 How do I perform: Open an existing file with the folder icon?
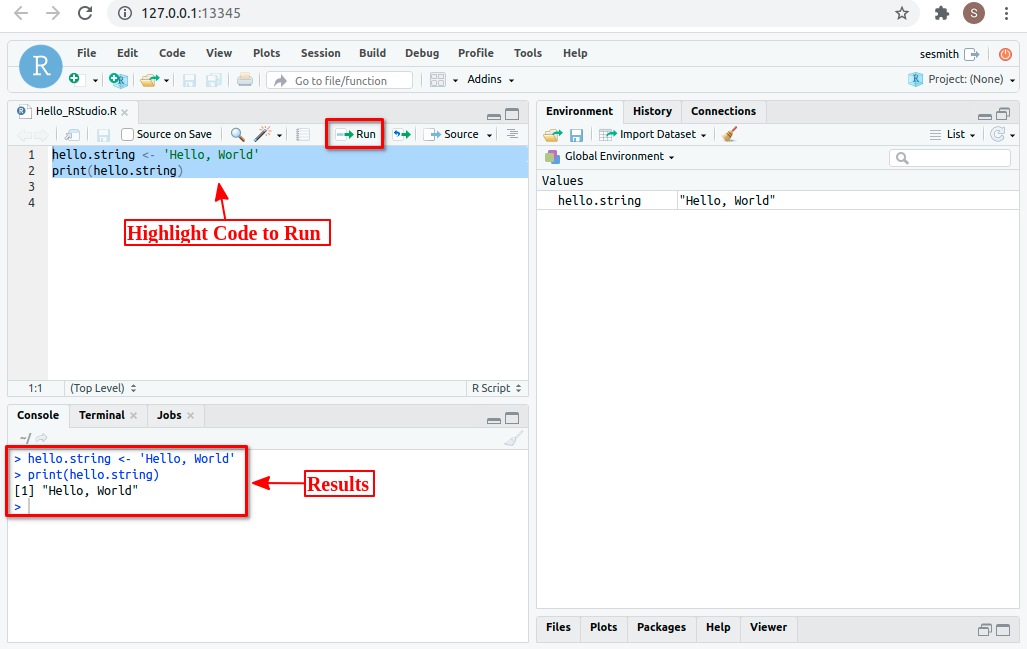[x=152, y=77]
